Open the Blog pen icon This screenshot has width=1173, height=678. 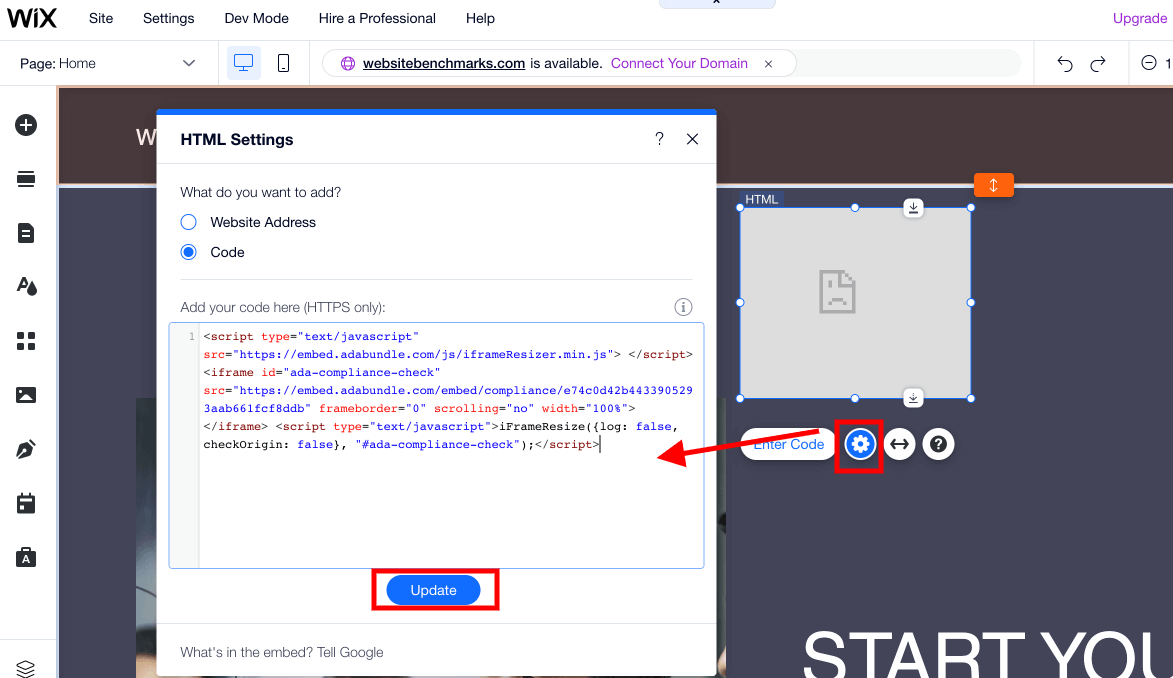(26, 449)
